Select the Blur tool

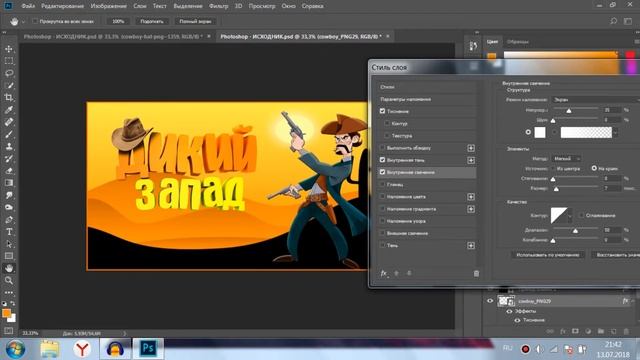click(9, 195)
